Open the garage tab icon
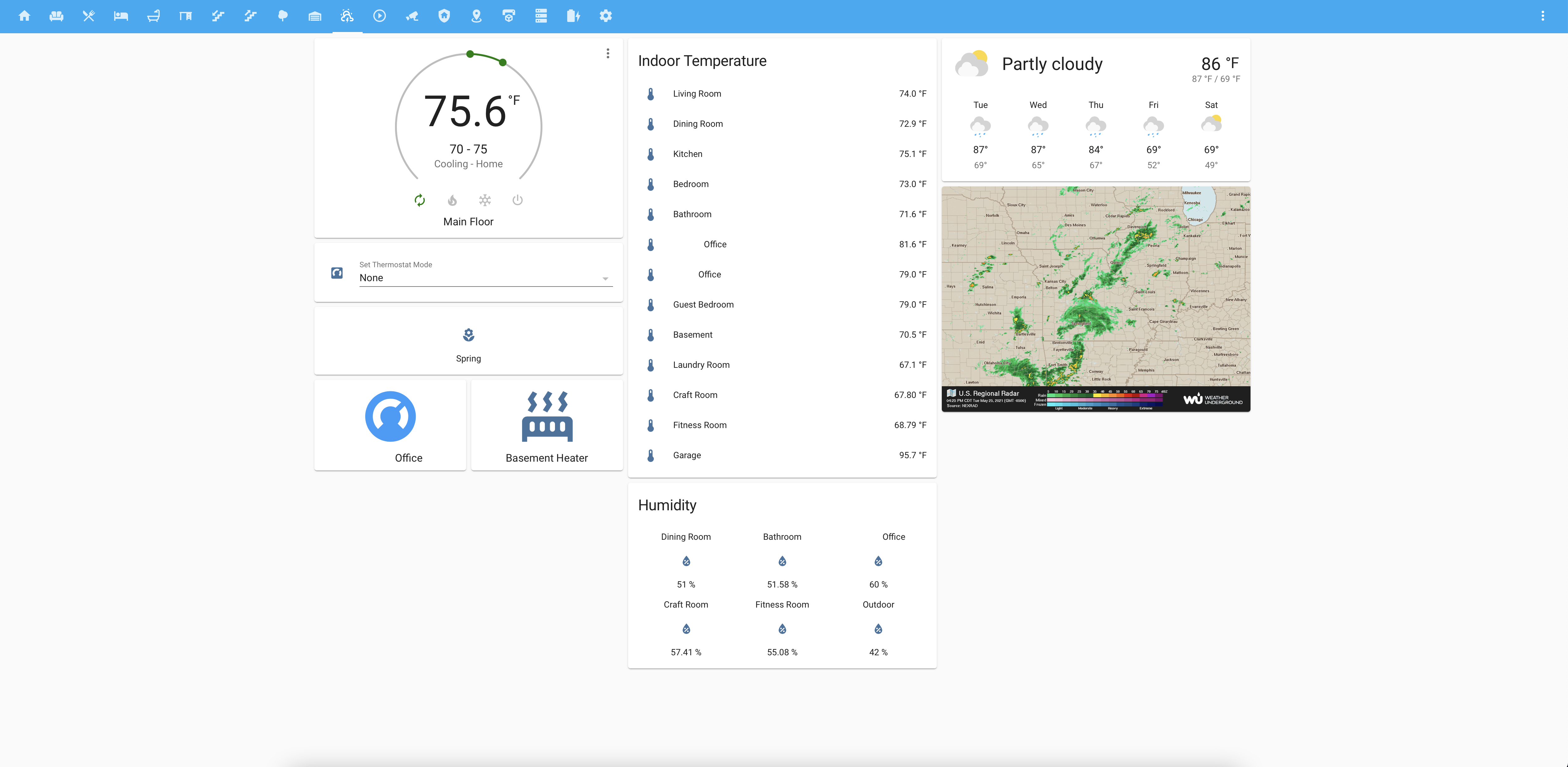 315,16
